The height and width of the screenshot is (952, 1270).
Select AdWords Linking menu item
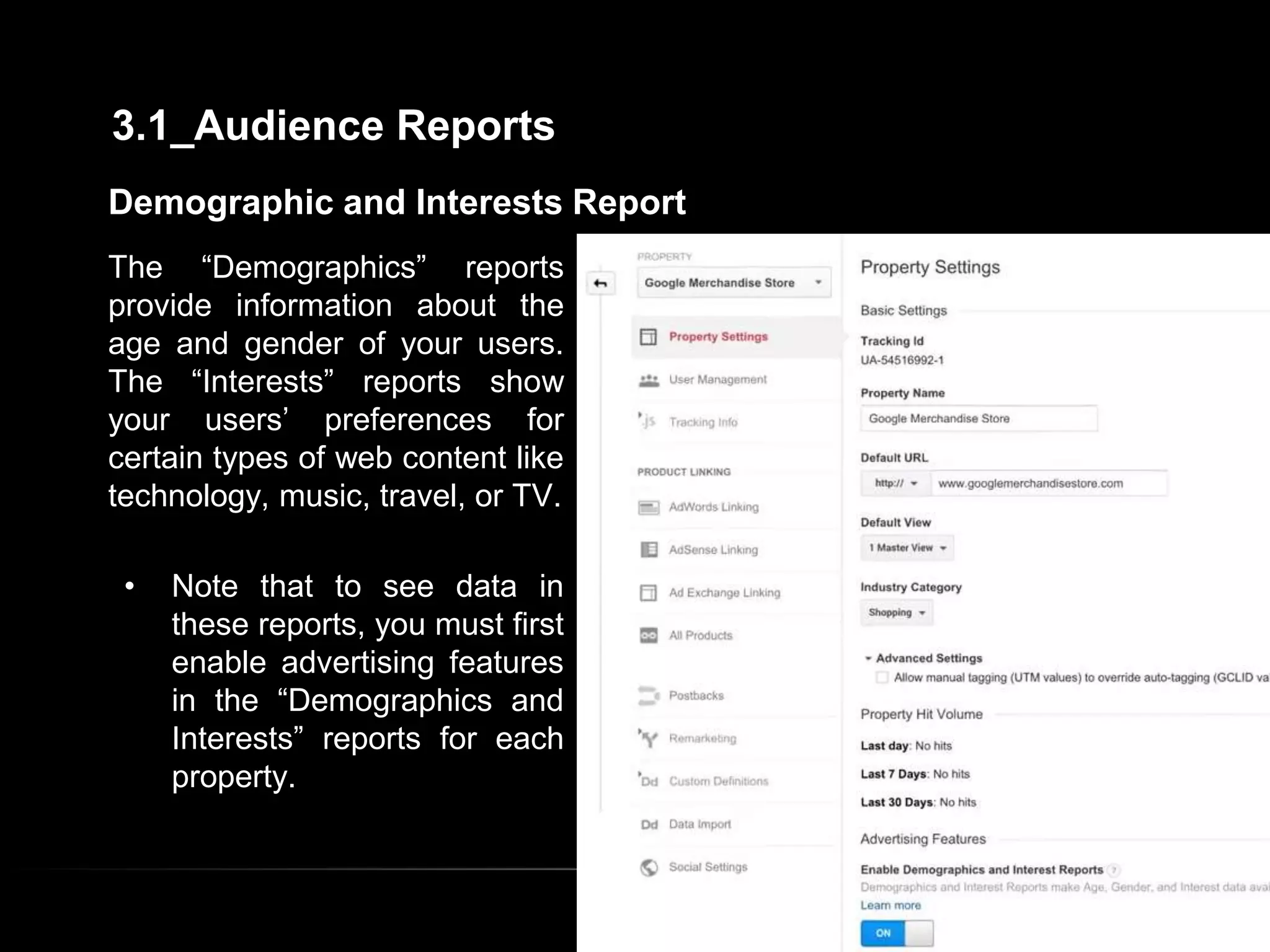(x=735, y=507)
